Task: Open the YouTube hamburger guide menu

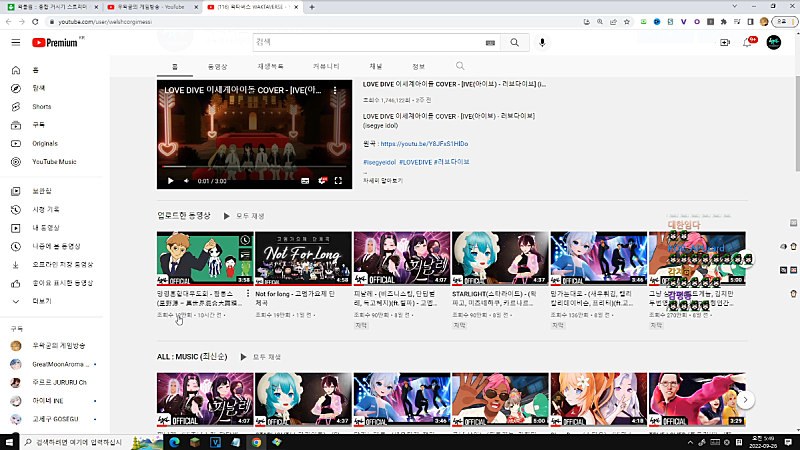Action: (16, 43)
